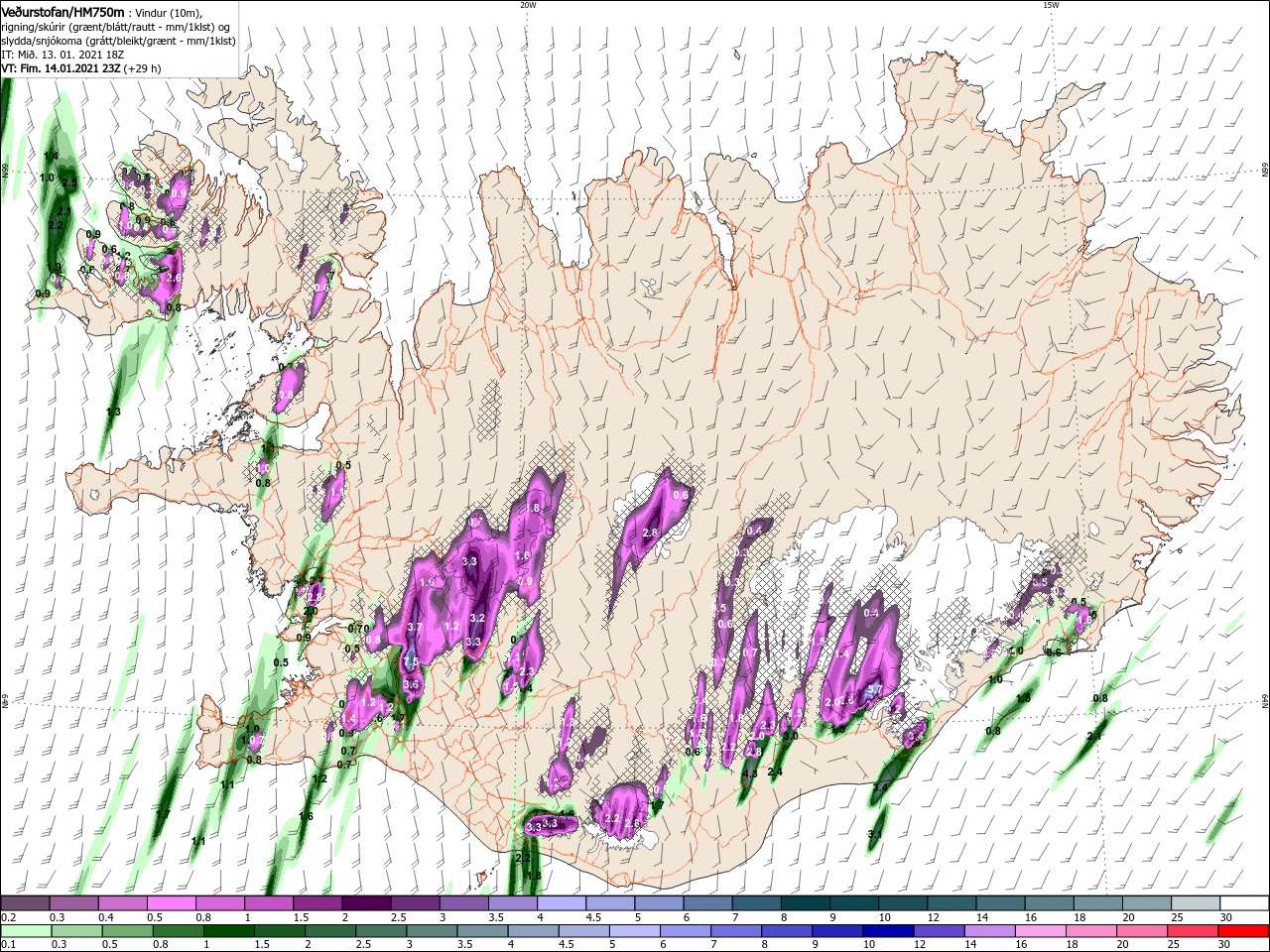
Task: Click the 1.5 label on the snow scale
Action: 302,917
